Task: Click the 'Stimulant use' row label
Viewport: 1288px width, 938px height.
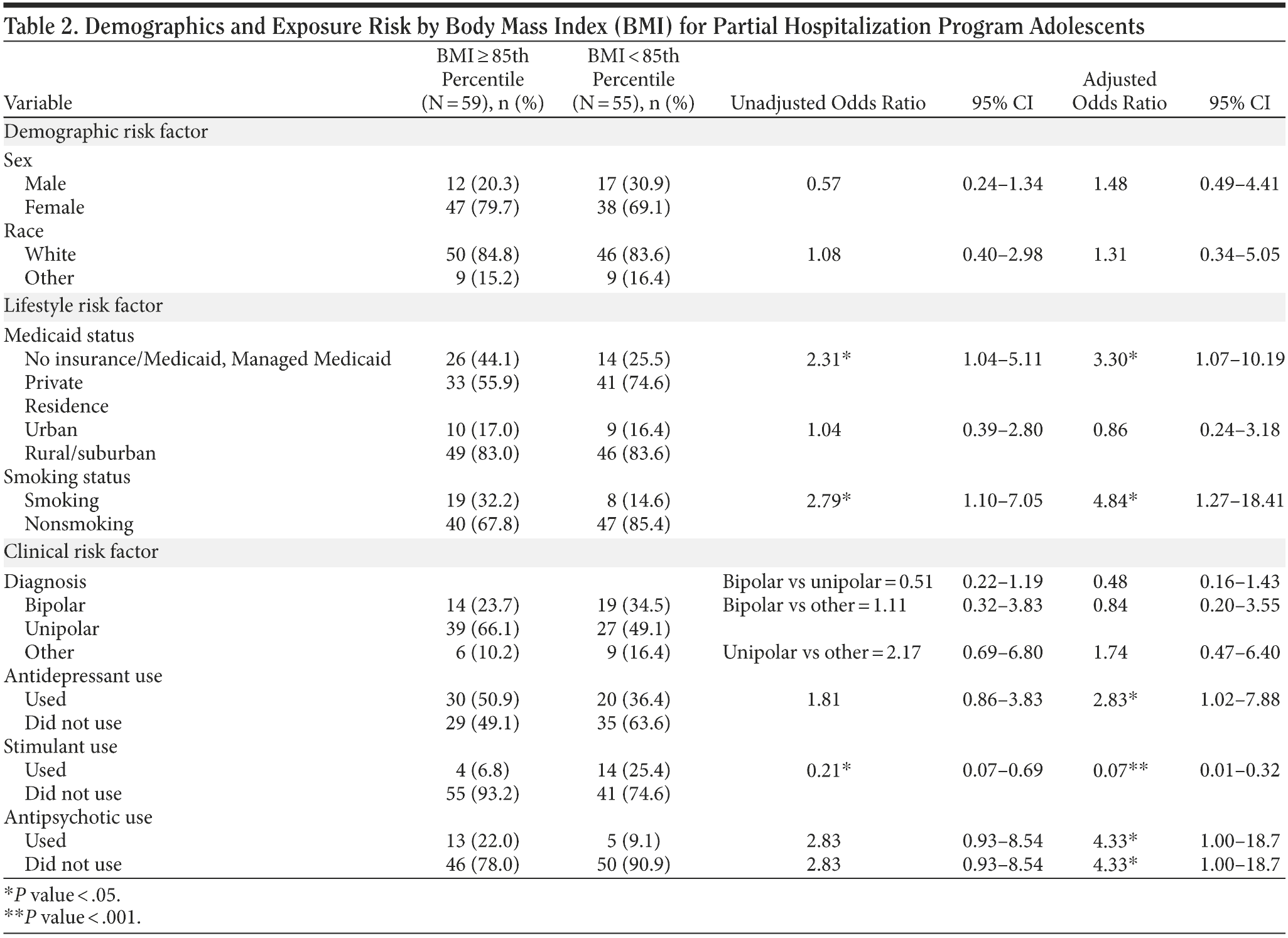Action: 60,746
